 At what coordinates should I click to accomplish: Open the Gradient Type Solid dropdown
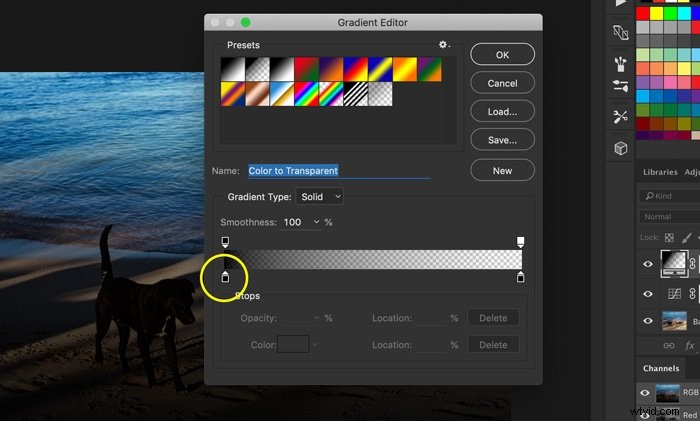pos(320,196)
